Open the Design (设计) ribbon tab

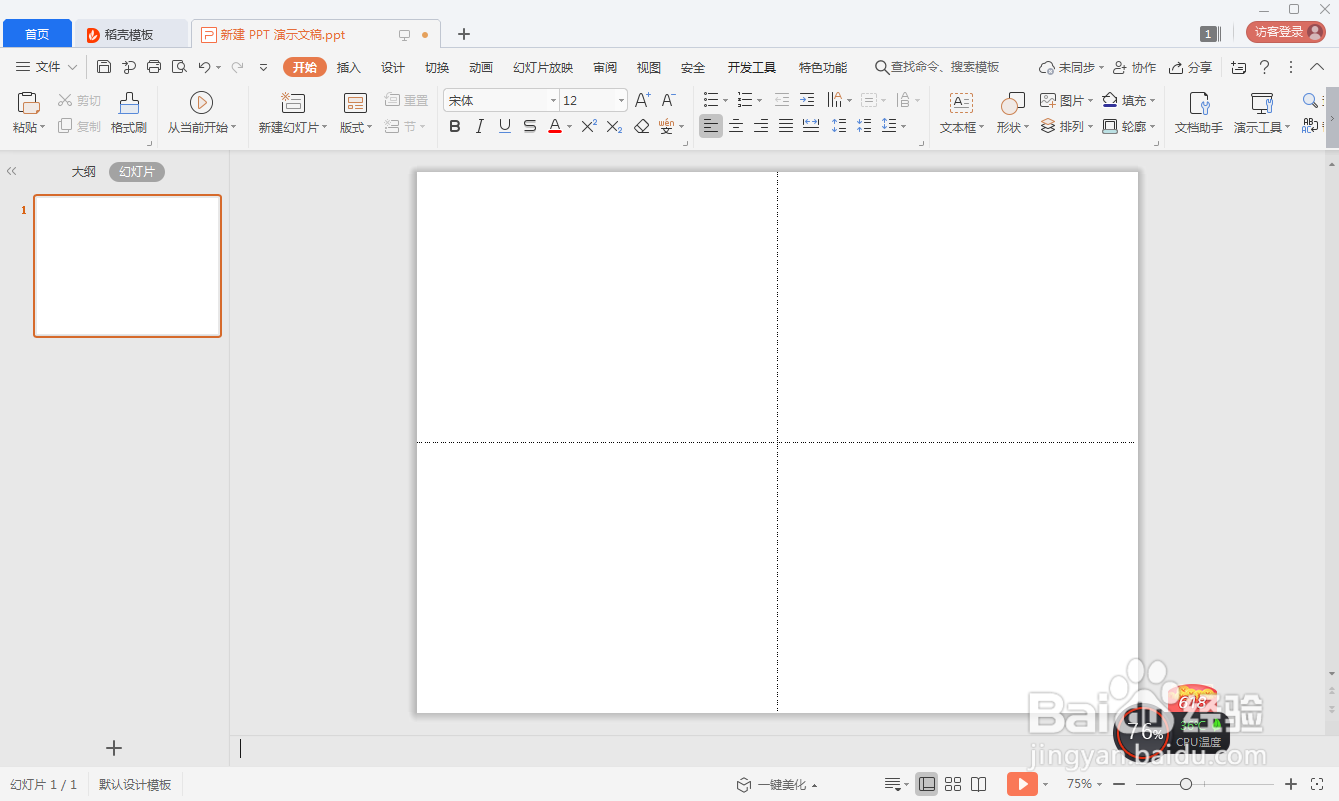coord(393,67)
